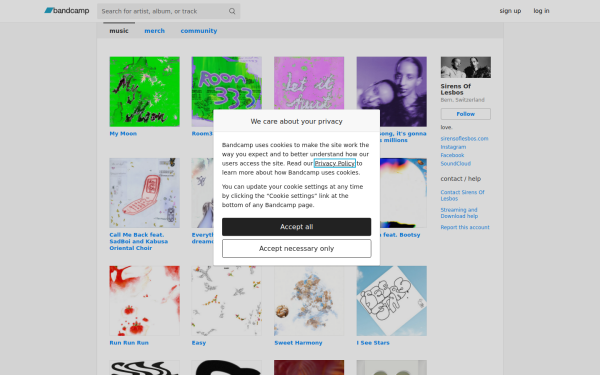Open the I See Stars album cover
The image size is (600, 375).
(x=391, y=301)
